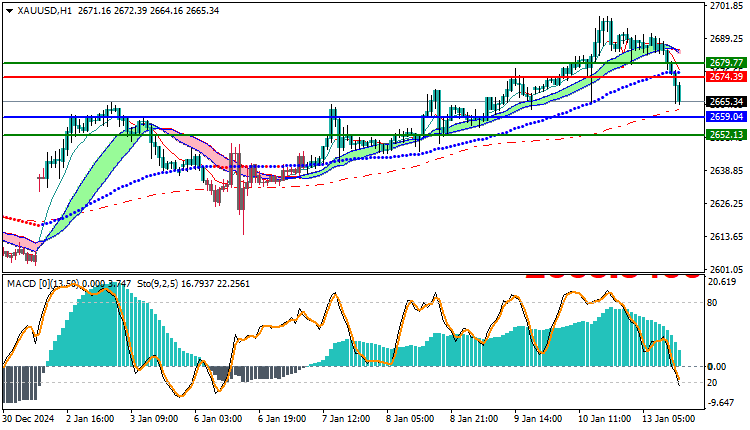Click the 7 Jan 12:00 time label
This screenshot has width=750, height=430.
(x=346, y=419)
